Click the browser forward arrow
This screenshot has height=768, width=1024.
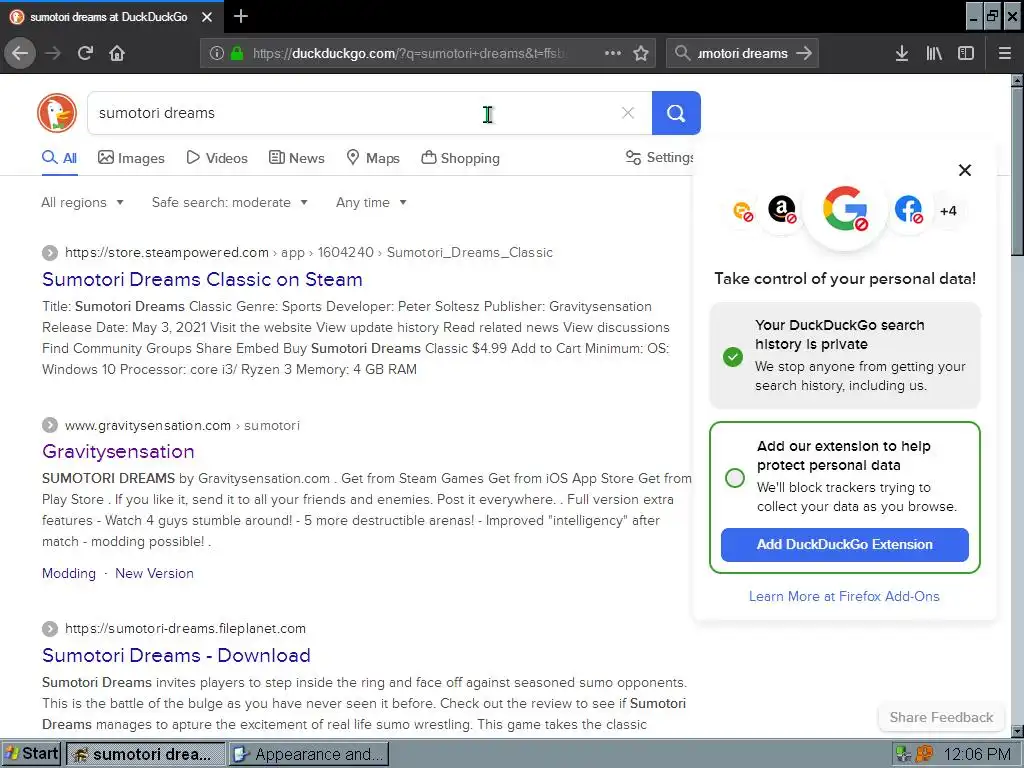[53, 53]
